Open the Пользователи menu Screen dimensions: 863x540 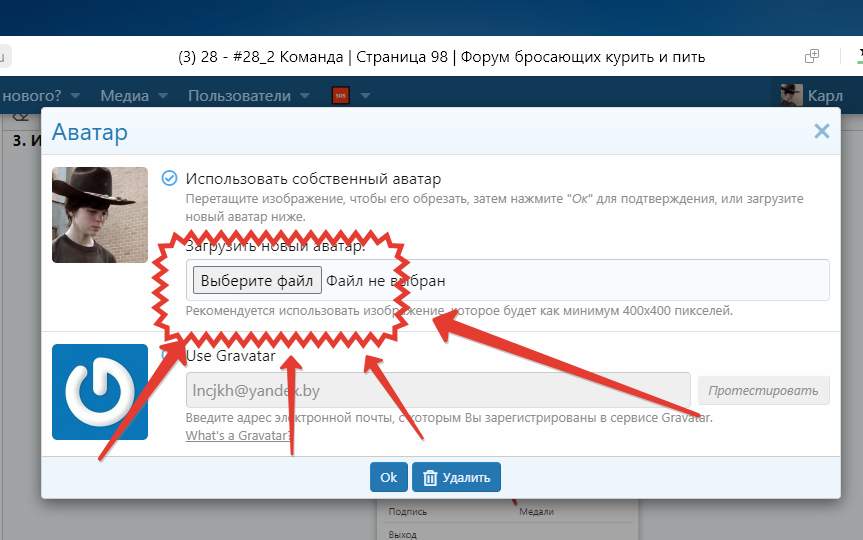(x=239, y=95)
